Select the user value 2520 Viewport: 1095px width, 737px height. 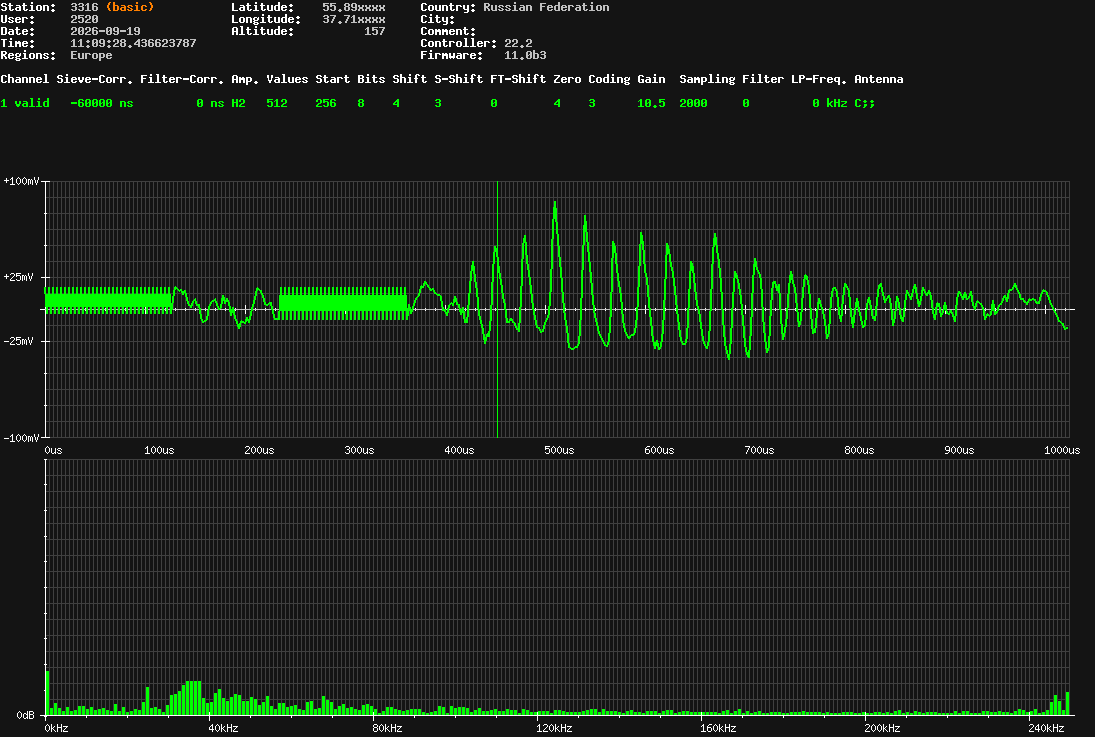pyautogui.click(x=84, y=20)
